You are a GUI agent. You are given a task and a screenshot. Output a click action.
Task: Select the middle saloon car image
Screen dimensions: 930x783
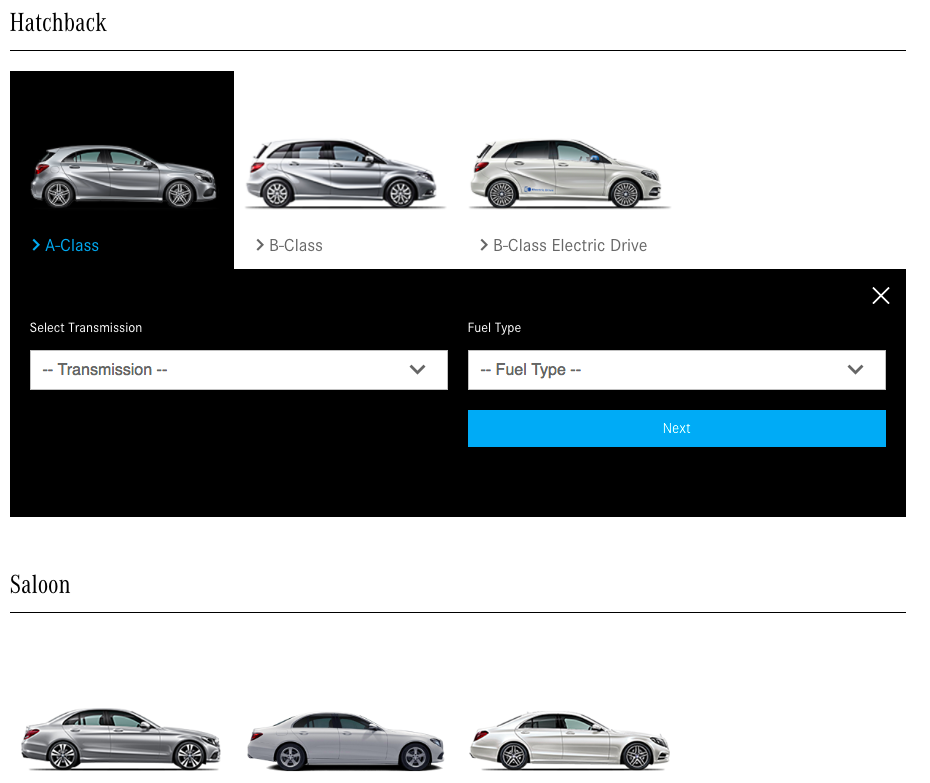344,740
